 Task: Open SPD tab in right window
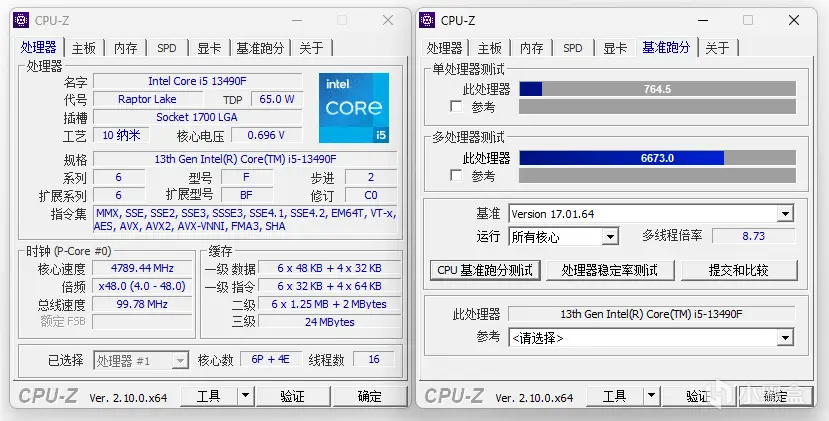[x=573, y=48]
